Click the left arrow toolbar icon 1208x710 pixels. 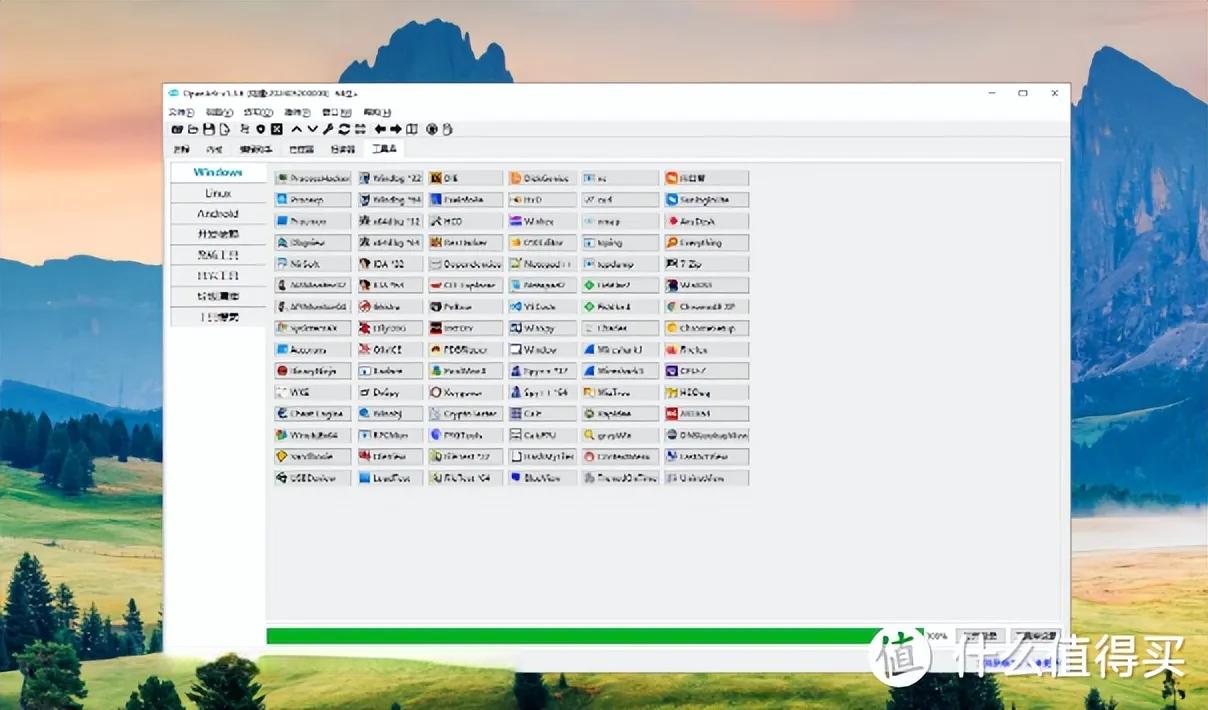pyautogui.click(x=380, y=129)
